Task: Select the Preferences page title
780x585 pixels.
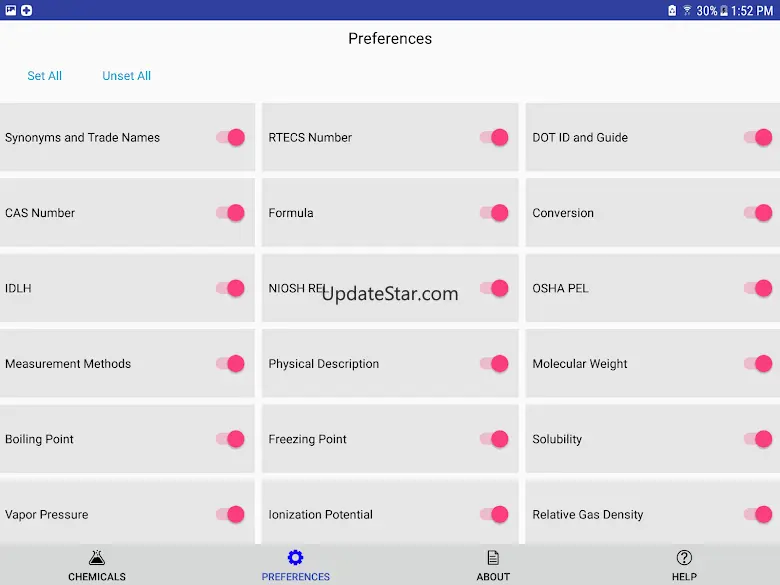Action: [390, 38]
